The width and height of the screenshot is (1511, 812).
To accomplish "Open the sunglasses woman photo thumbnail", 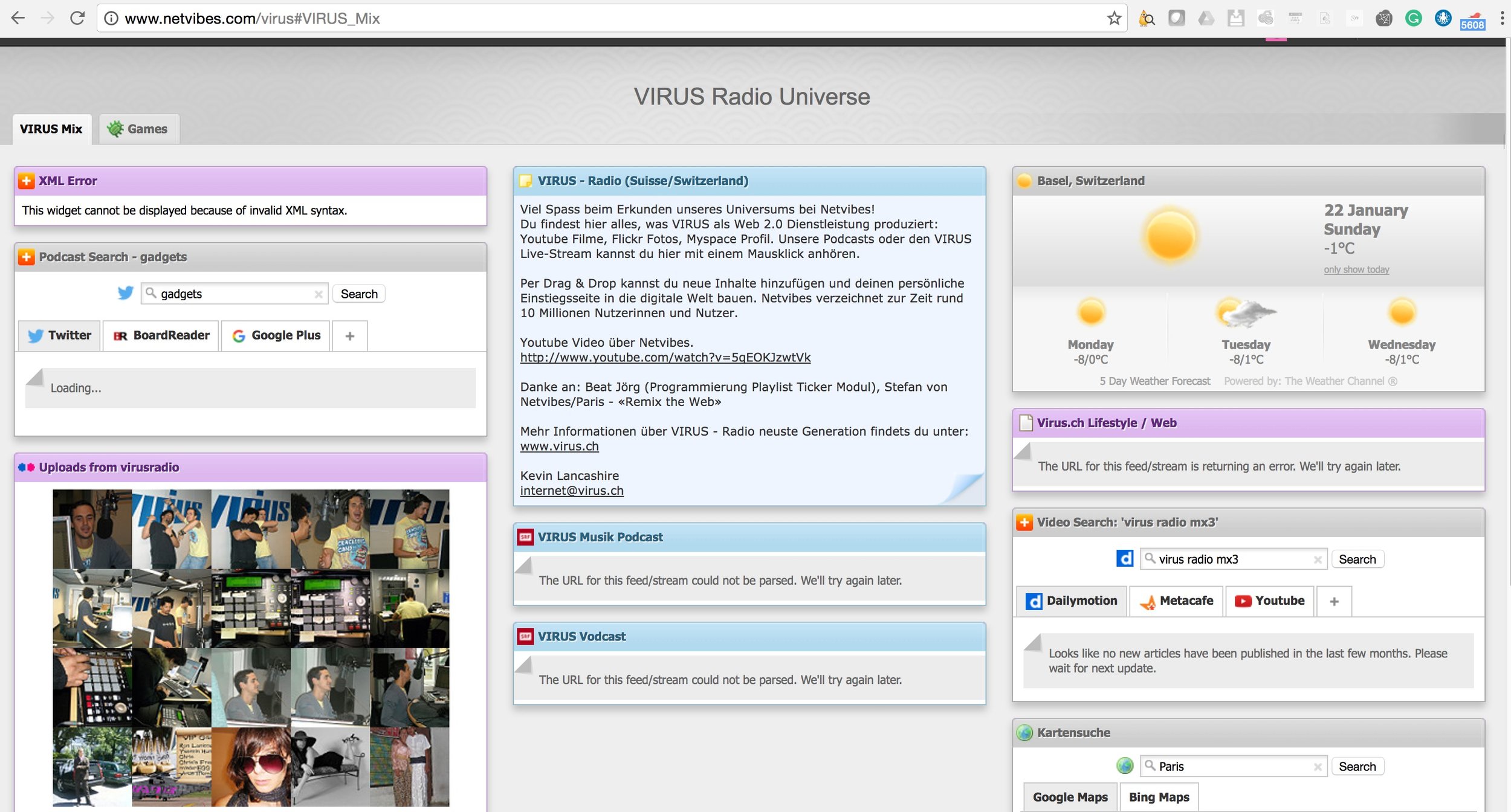I will pos(251,767).
